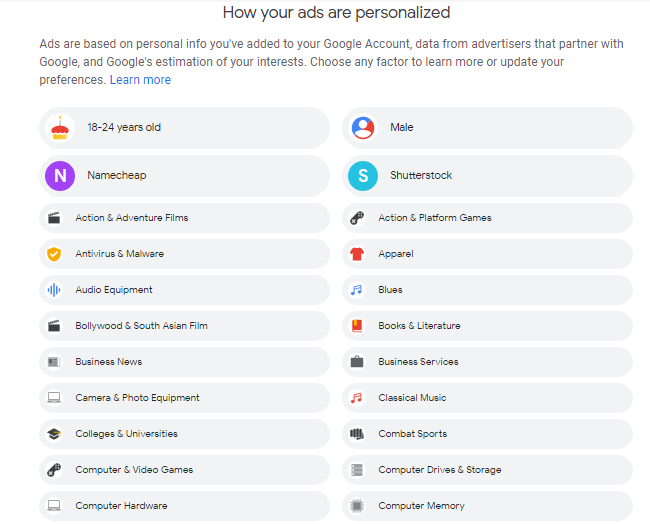Click the Colleges & Universities graduation cap icon
The width and height of the screenshot is (650, 524).
(54, 434)
